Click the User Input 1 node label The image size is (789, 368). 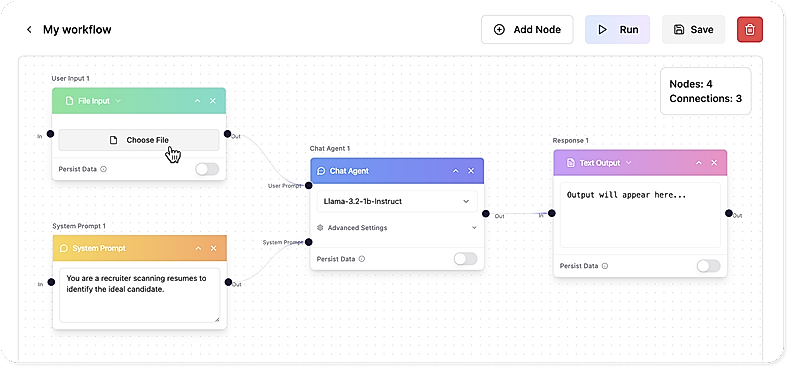70,79
